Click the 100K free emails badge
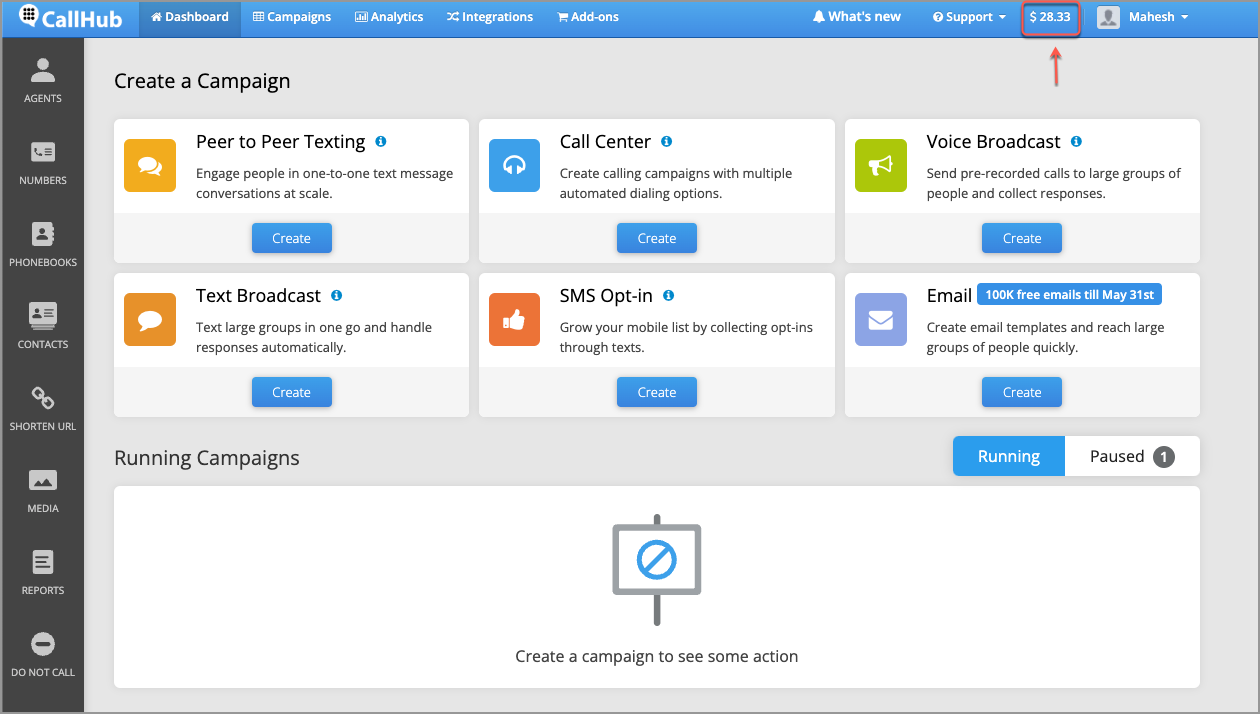The width and height of the screenshot is (1260, 714). [x=1070, y=295]
